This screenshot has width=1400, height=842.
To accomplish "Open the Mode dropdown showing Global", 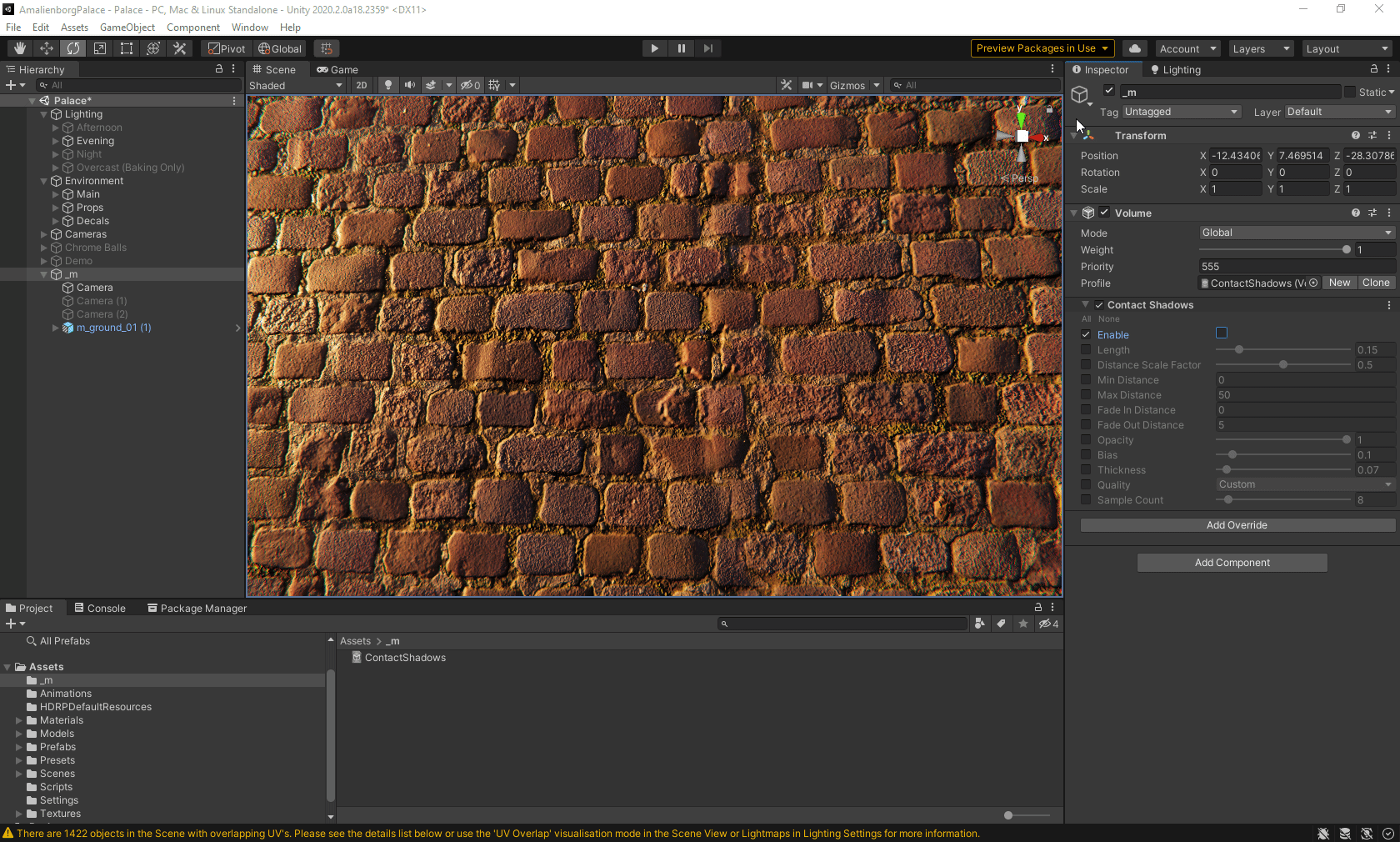I will tap(1296, 233).
